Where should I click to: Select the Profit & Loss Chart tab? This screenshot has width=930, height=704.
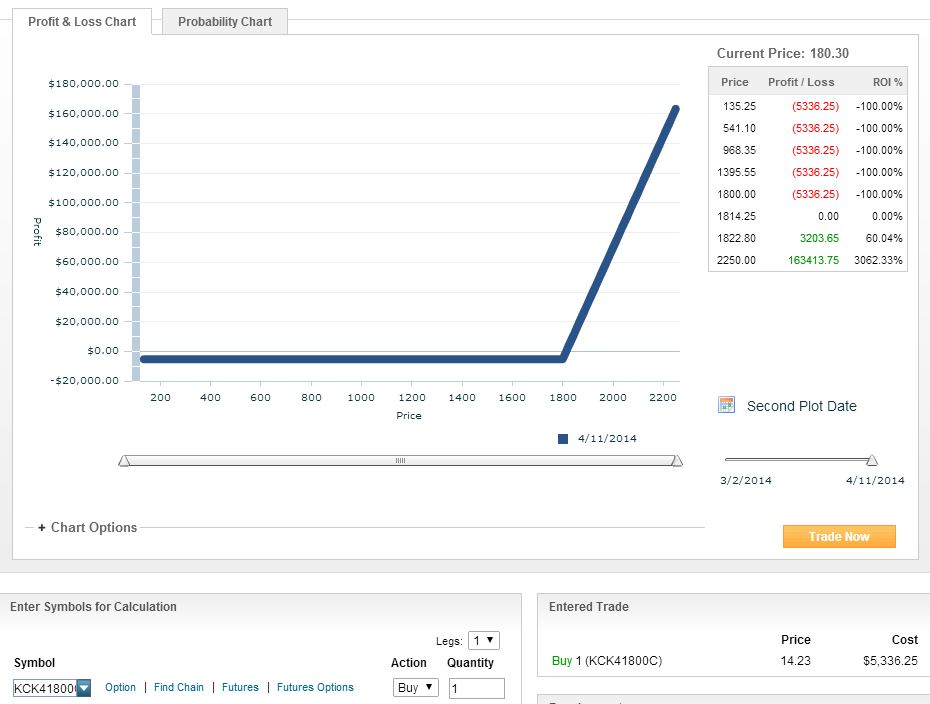82,22
